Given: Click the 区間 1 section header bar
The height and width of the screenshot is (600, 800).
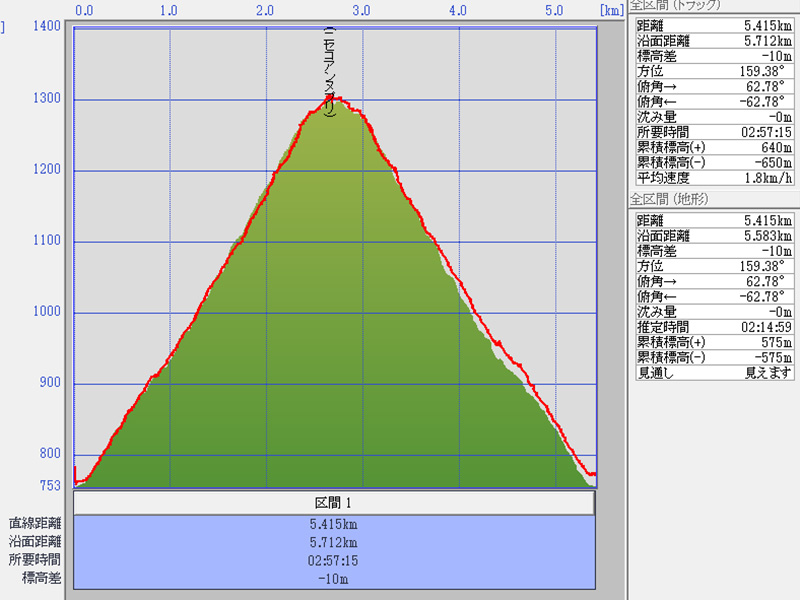Looking at the screenshot, I should tap(334, 503).
